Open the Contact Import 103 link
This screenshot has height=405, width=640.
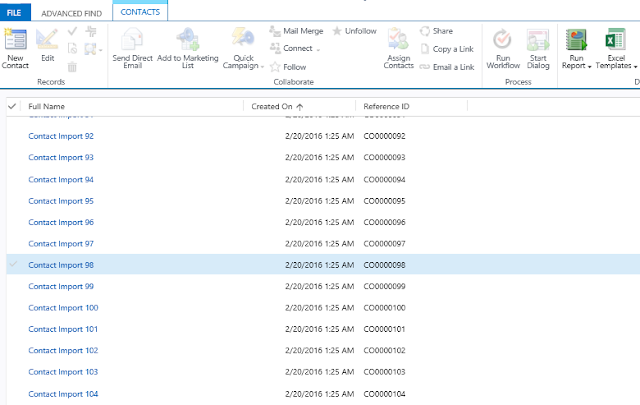(63, 372)
